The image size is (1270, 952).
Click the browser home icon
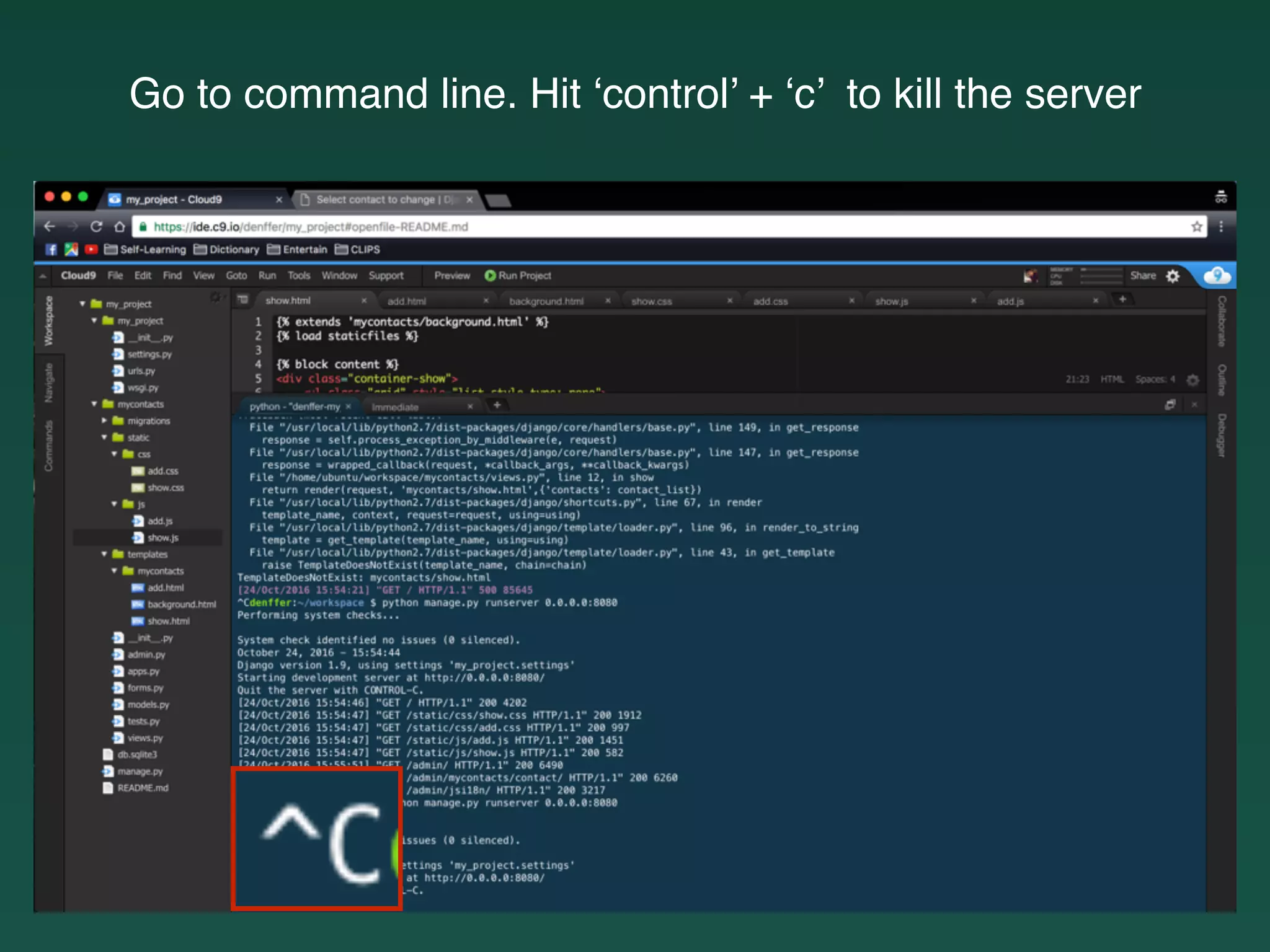click(x=120, y=227)
